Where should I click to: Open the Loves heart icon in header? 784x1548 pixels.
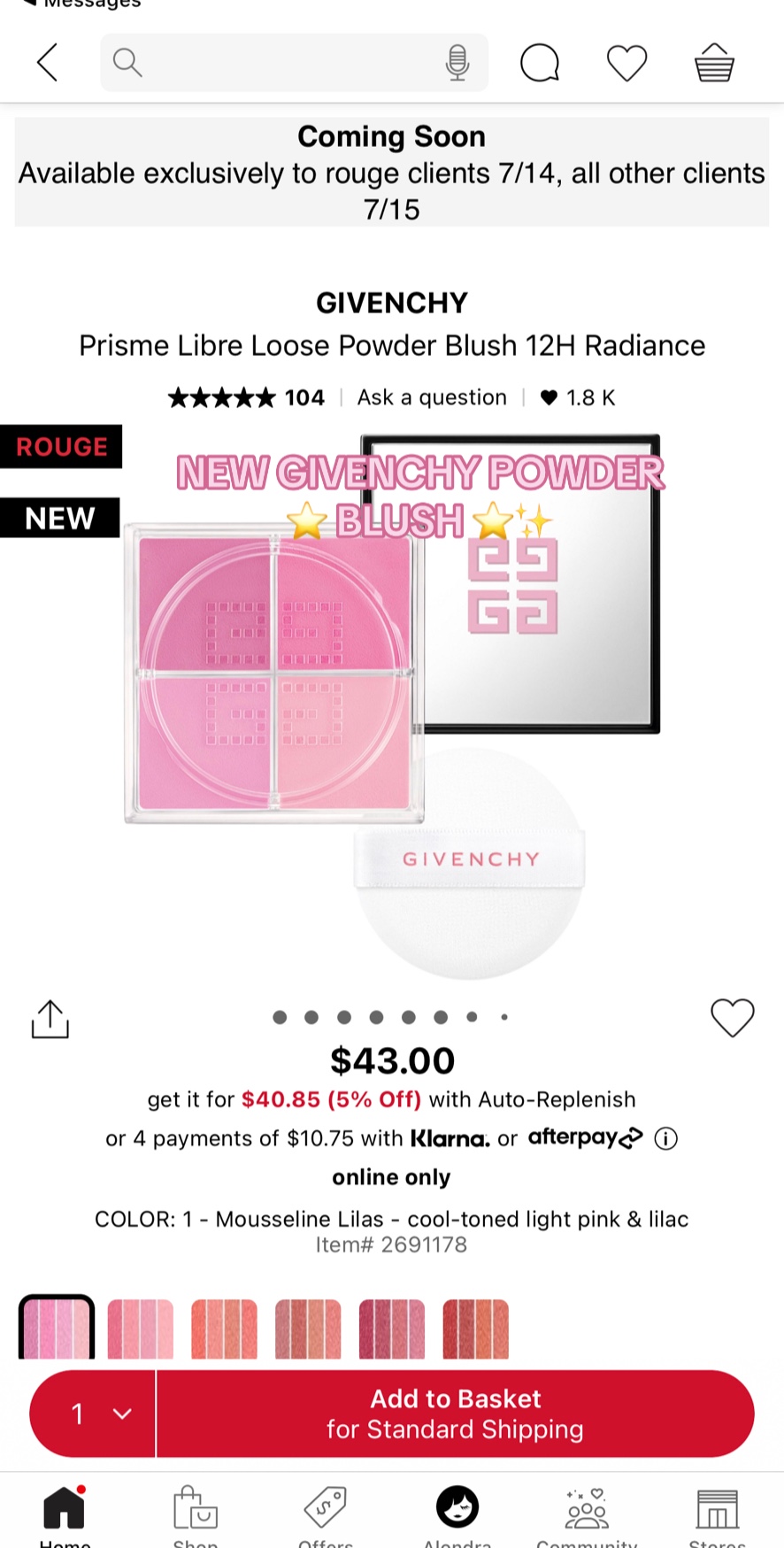626,63
